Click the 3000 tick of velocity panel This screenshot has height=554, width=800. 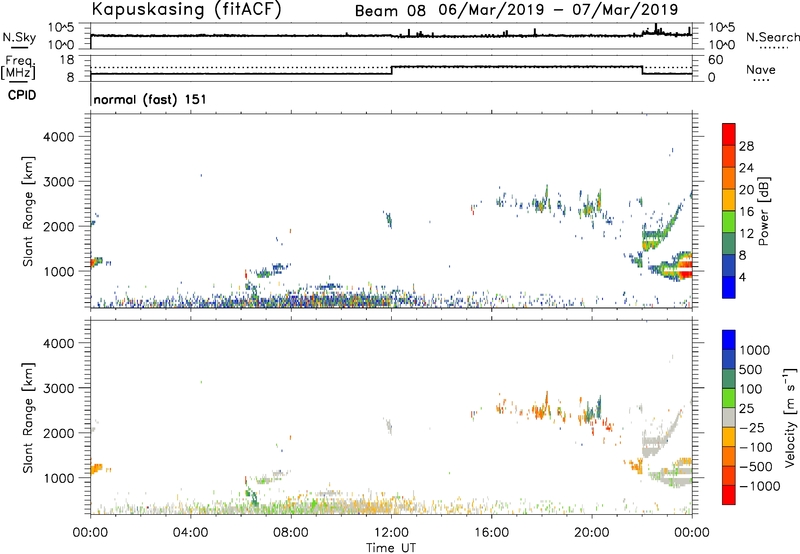[x=59, y=388]
